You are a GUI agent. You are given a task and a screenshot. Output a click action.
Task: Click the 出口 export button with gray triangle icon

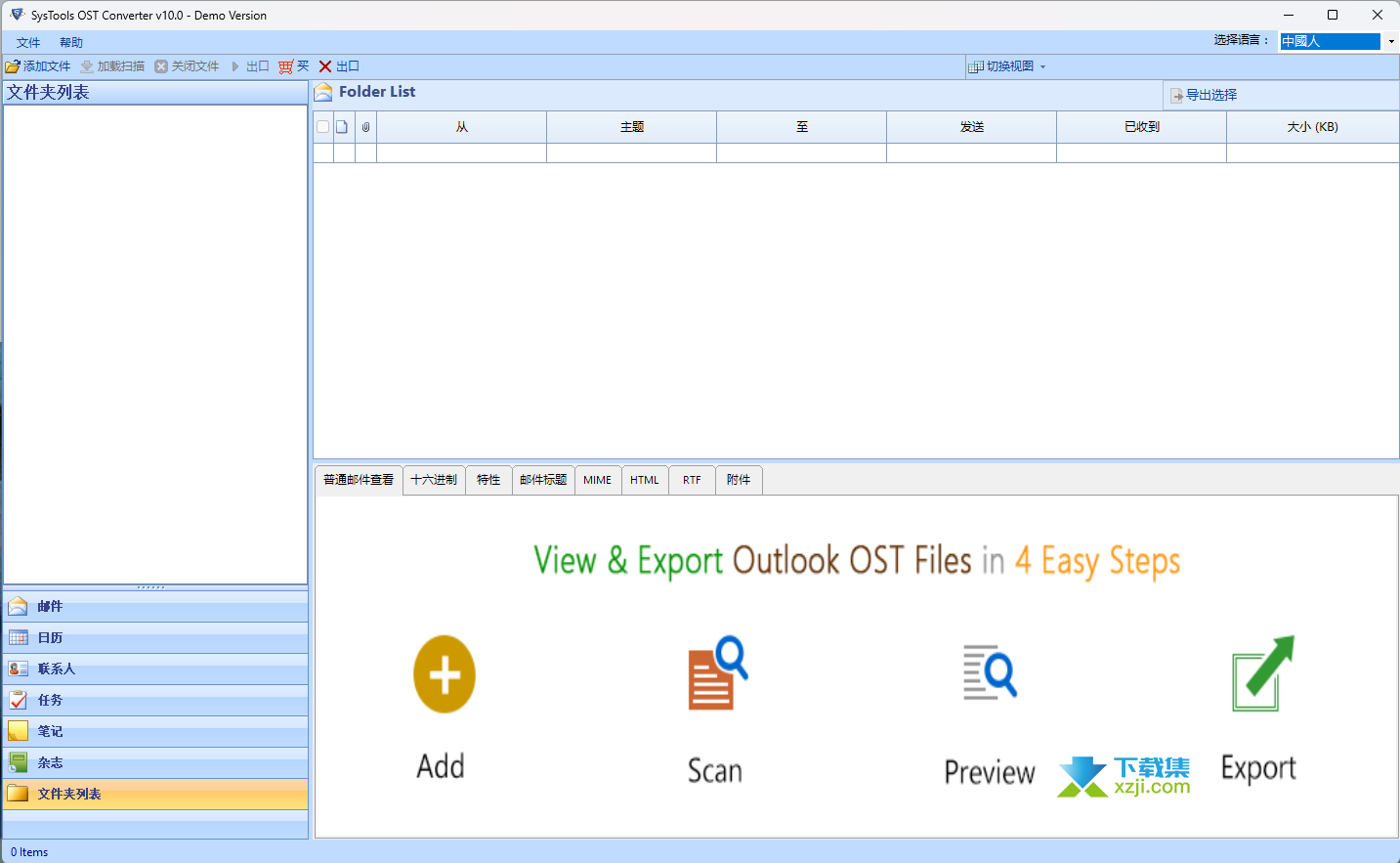(250, 66)
